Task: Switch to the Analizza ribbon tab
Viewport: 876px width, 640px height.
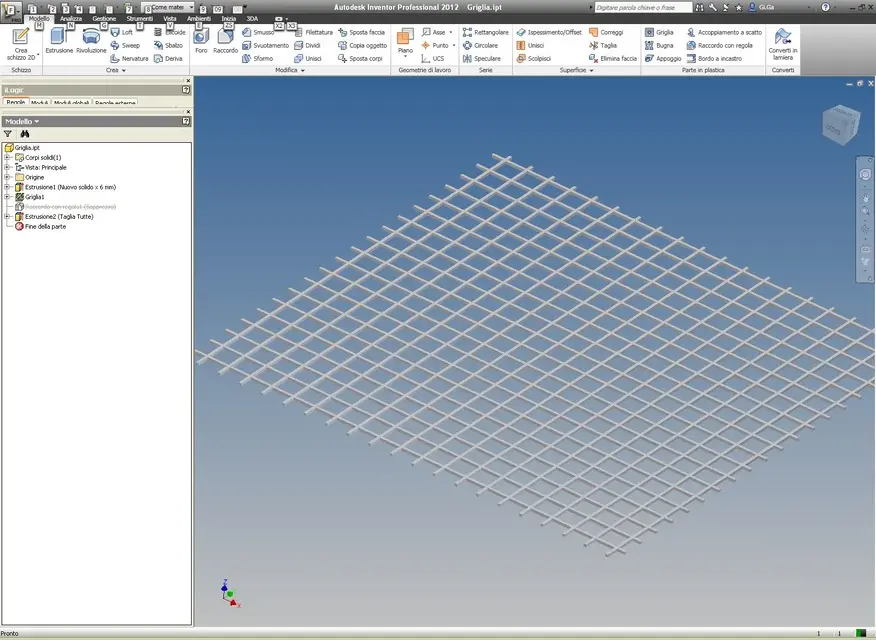Action: (71, 18)
